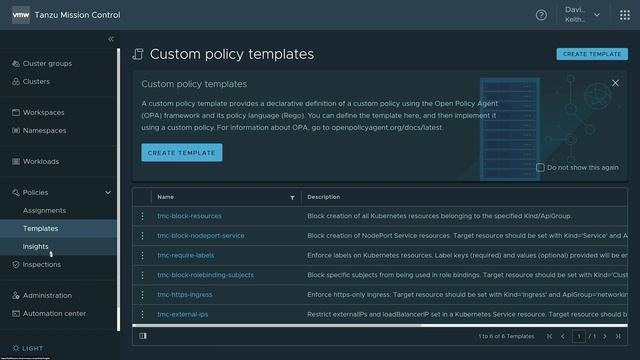Click the Light theme sun icon
The width and height of the screenshot is (640, 360).
[x=16, y=348]
